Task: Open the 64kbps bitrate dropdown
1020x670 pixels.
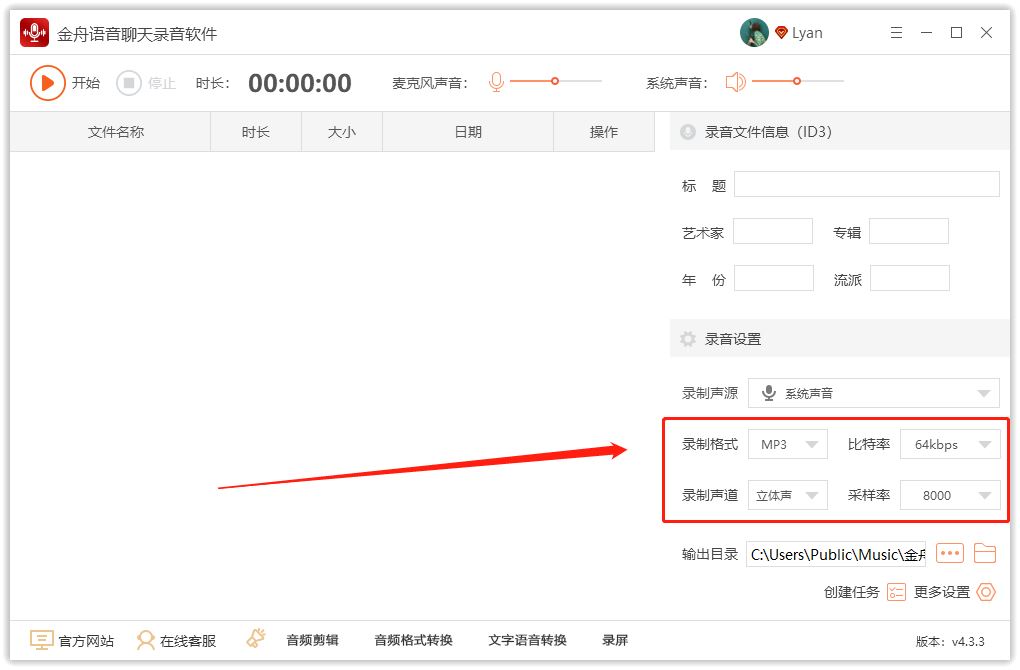Action: point(949,444)
